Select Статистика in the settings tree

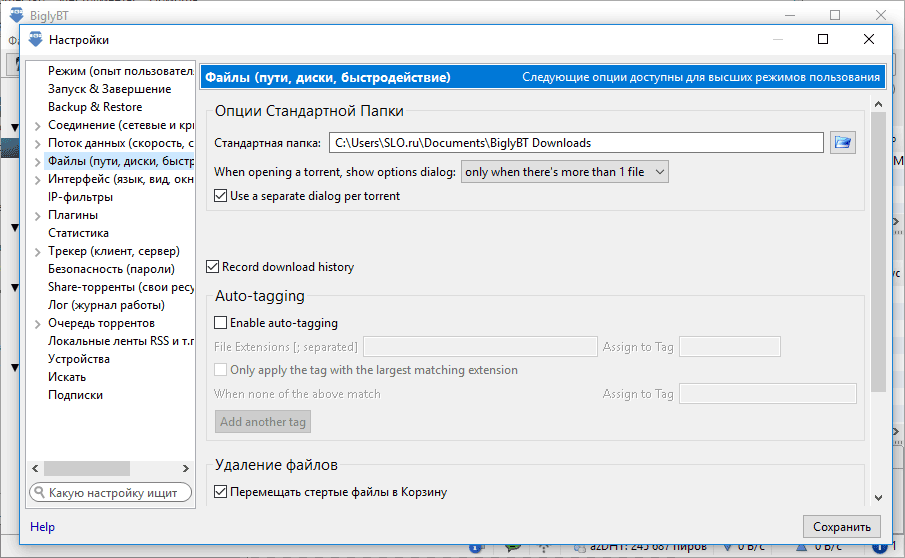pyautogui.click(x=78, y=233)
